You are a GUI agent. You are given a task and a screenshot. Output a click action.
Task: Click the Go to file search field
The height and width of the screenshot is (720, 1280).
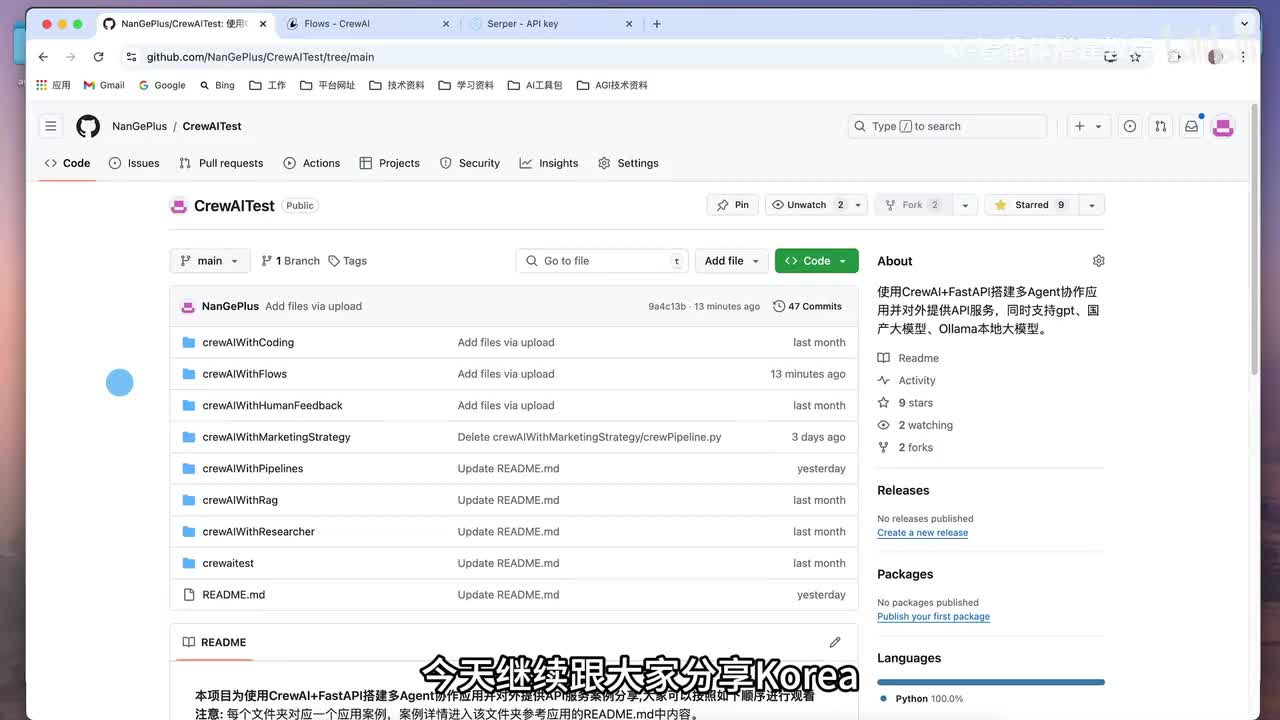click(x=603, y=261)
